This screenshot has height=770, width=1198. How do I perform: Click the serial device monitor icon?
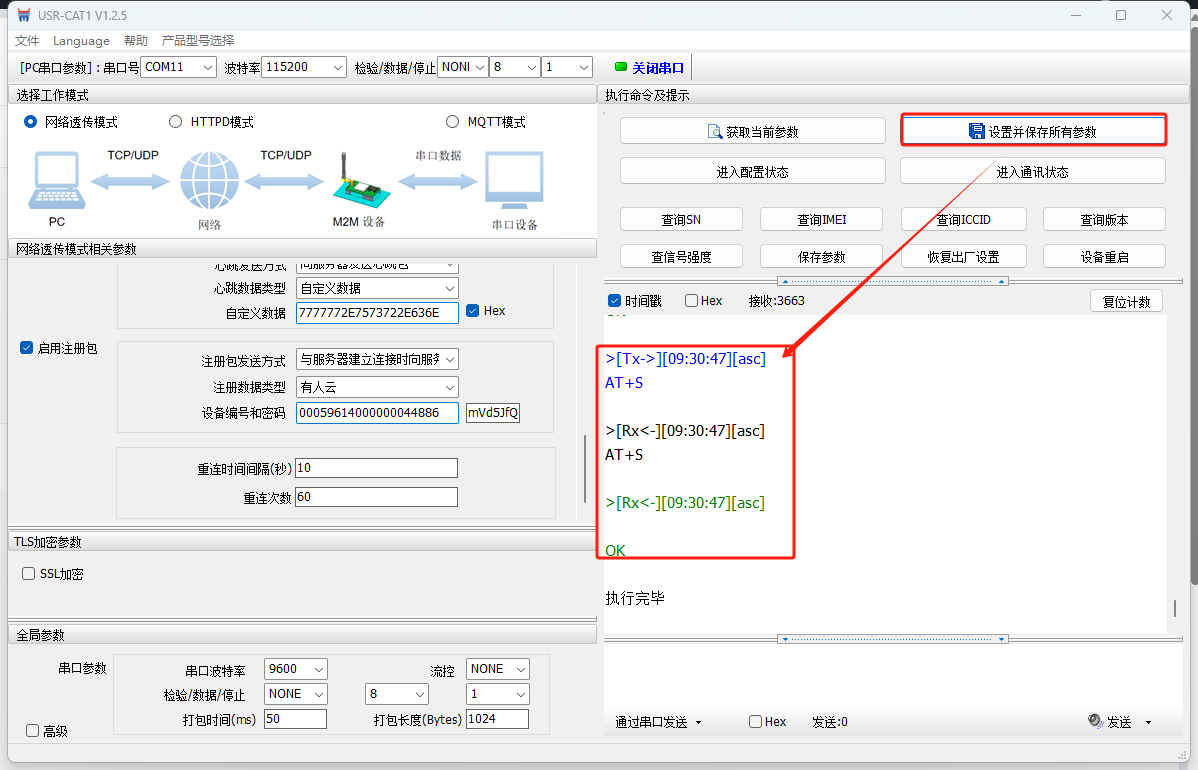coord(514,181)
